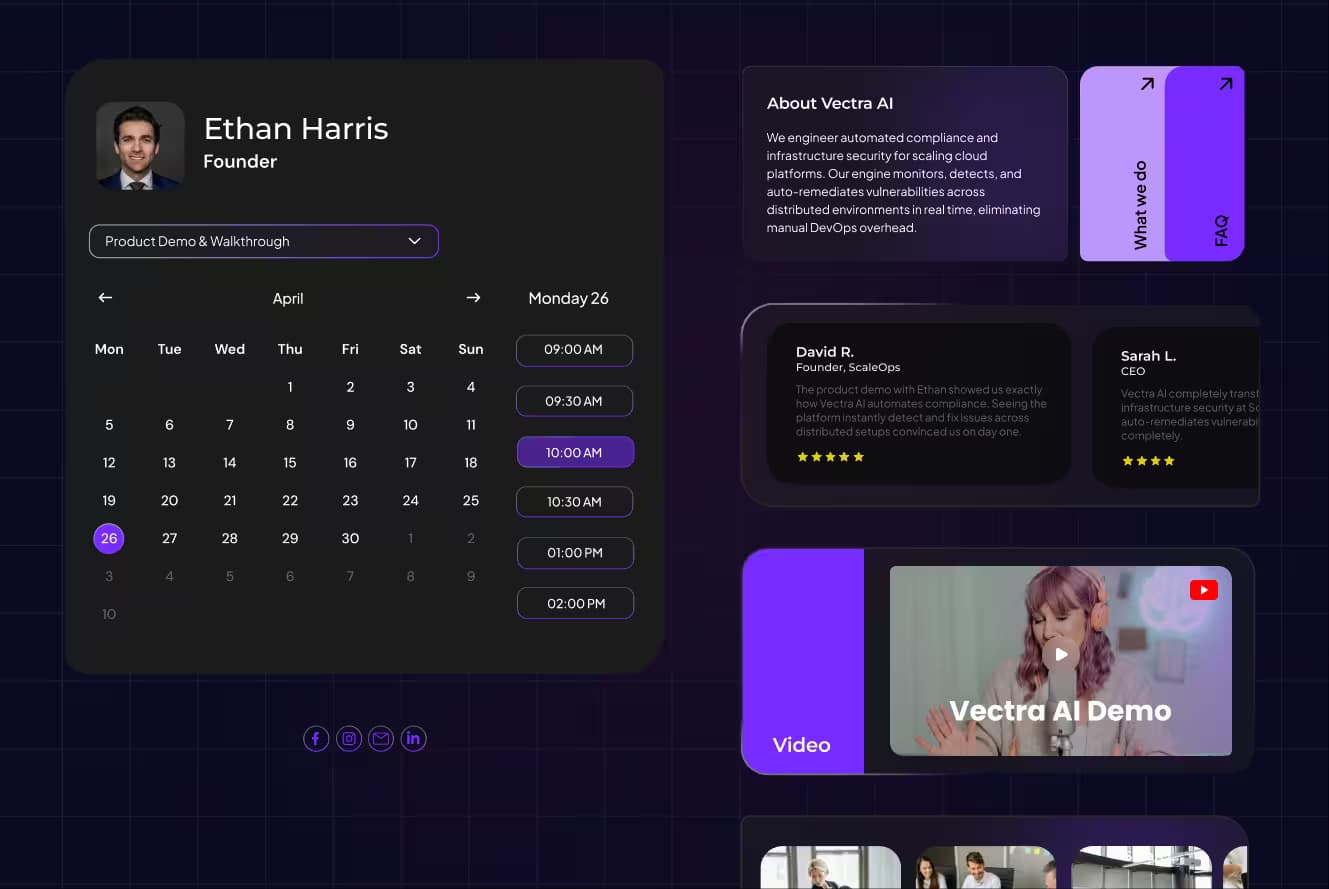
Task: Play the Vectra AI Demo video
Action: (x=1061, y=655)
